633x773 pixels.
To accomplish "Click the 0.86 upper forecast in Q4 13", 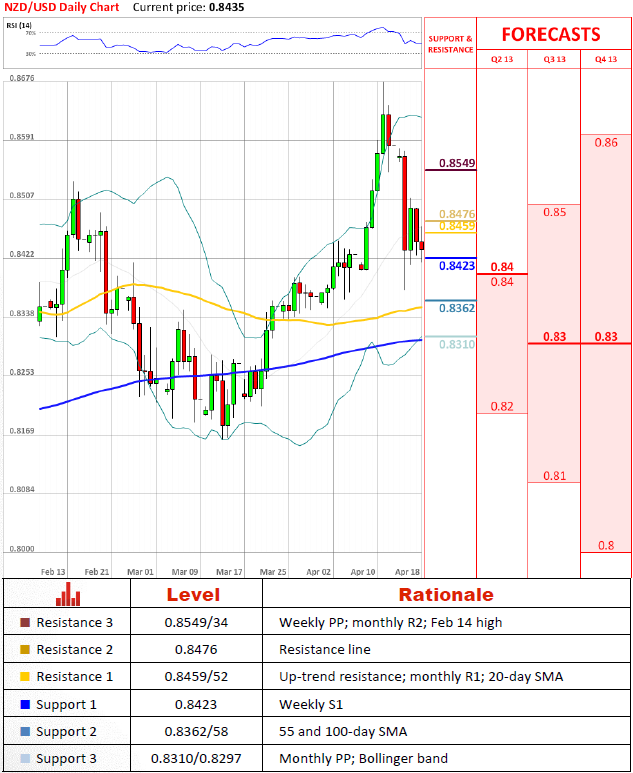I will point(606,142).
